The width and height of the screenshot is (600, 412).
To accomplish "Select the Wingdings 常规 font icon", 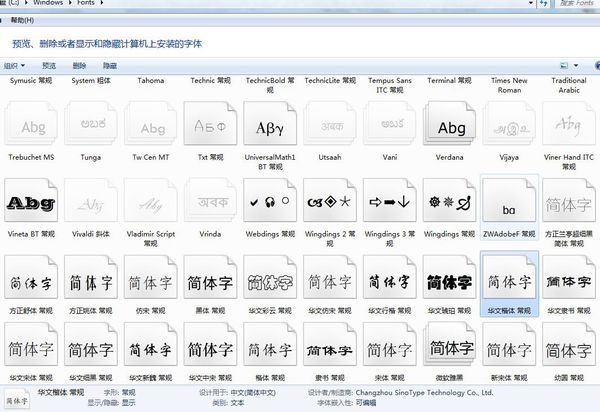I will (x=450, y=200).
